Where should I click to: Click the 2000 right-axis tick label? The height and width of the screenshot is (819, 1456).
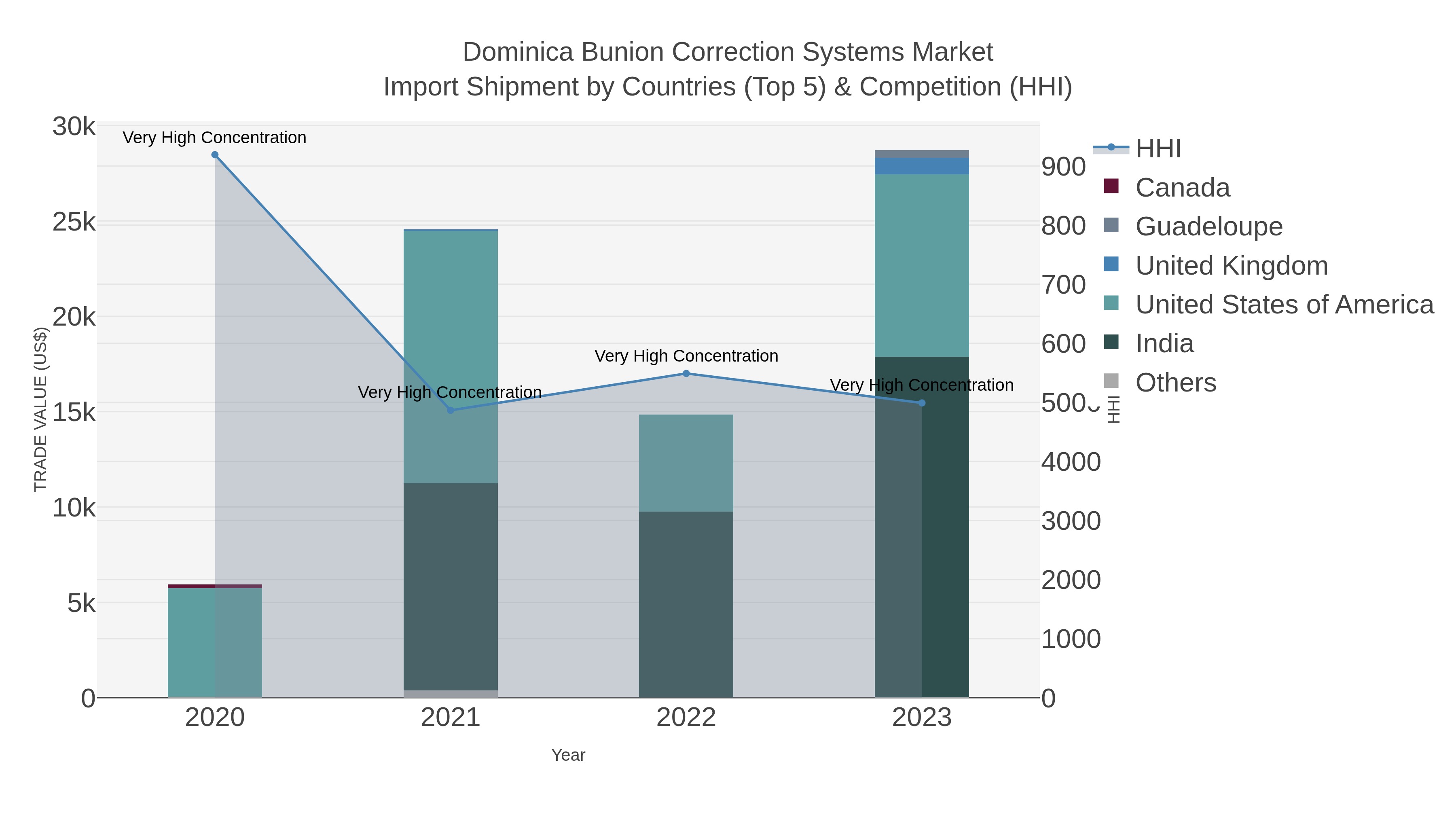1071,580
